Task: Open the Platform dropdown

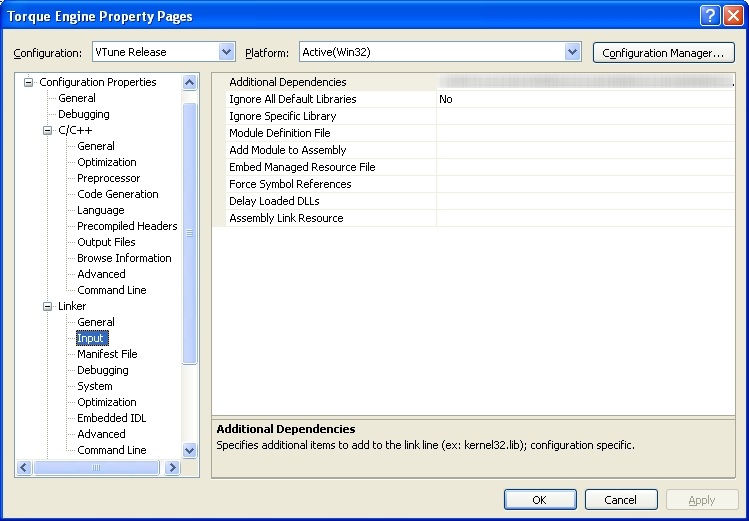Action: [x=572, y=52]
